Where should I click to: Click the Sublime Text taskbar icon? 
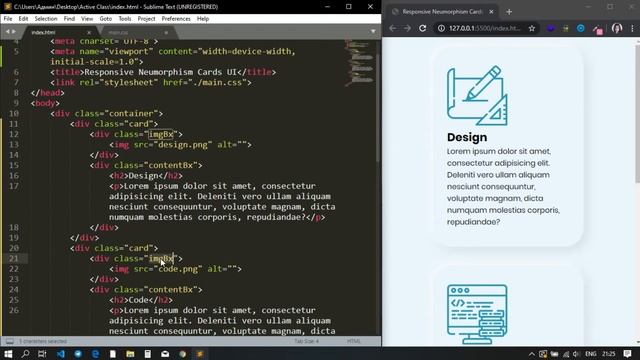[200, 354]
